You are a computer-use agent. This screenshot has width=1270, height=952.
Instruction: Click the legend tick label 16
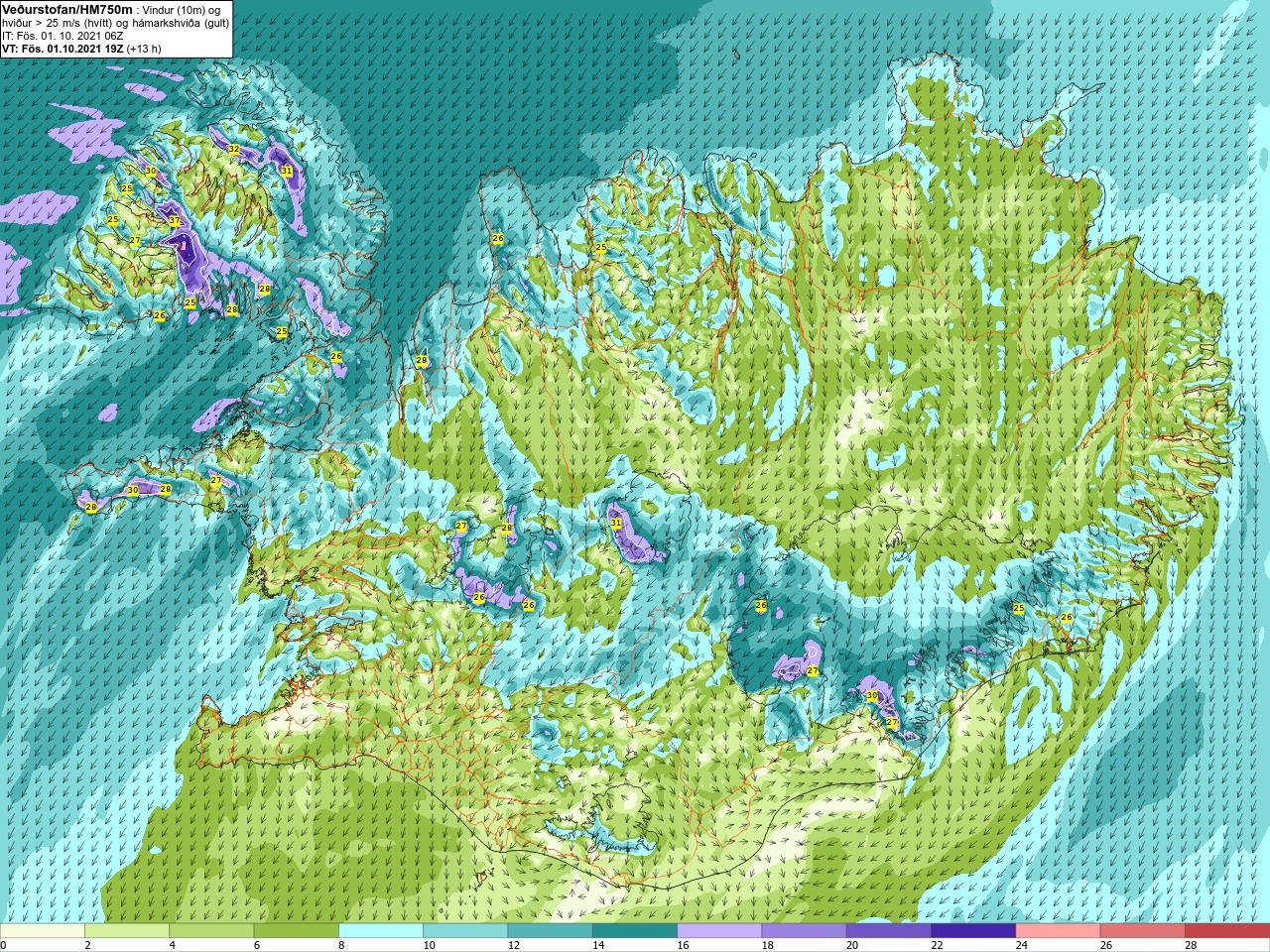pos(683,946)
